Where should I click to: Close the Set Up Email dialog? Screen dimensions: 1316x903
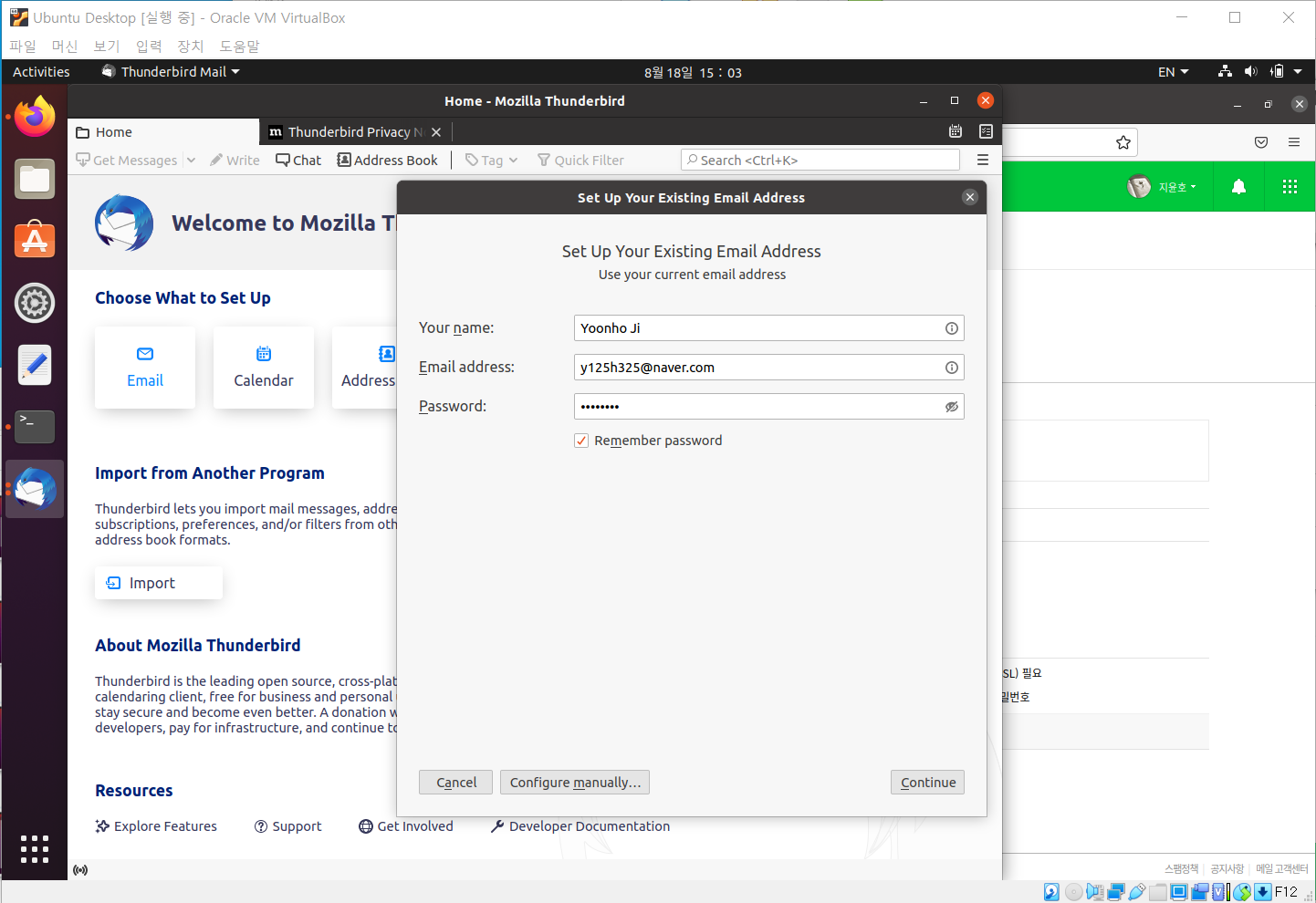tap(970, 197)
